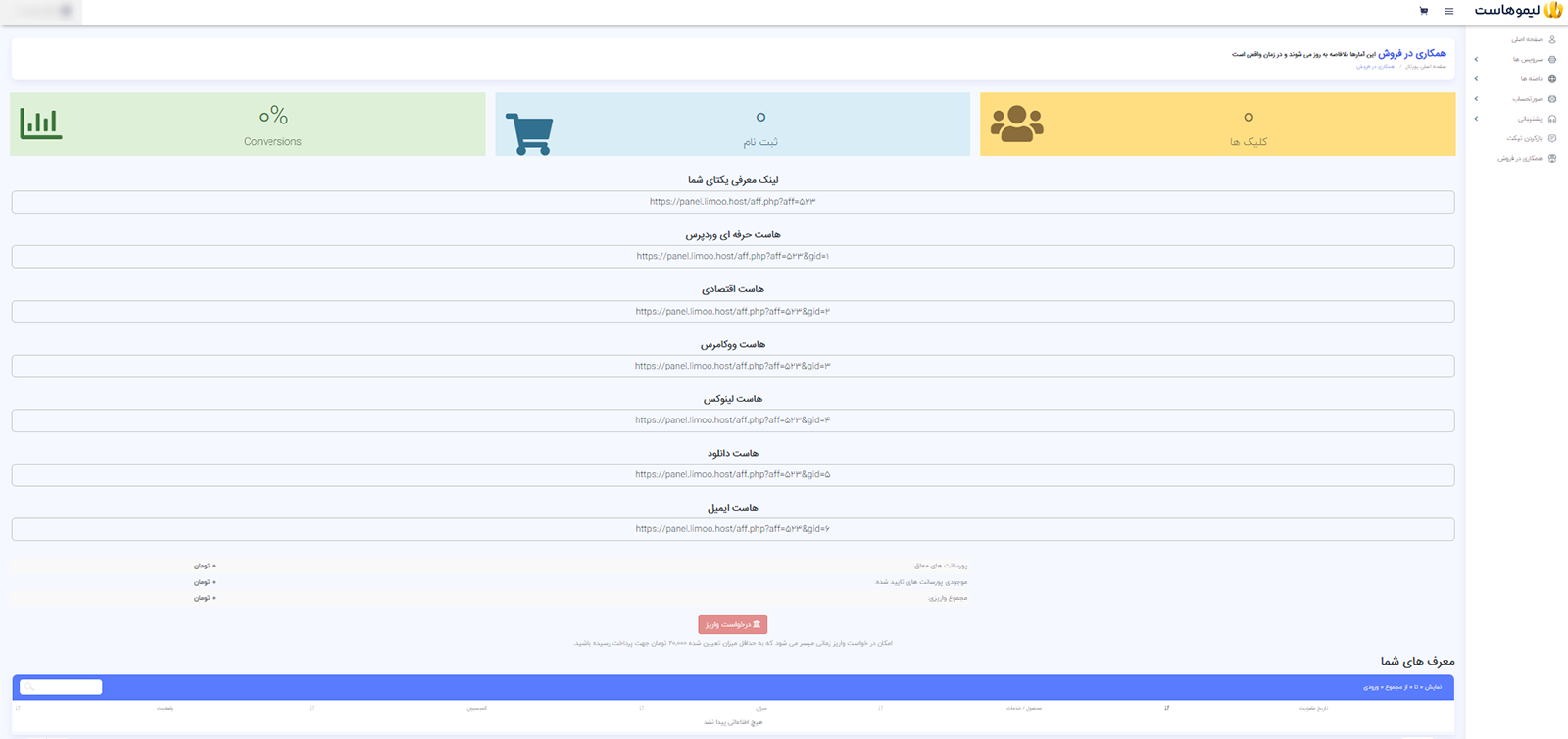Click the مجموع واریزی row label
This screenshot has height=739, width=1568.
[x=948, y=597]
